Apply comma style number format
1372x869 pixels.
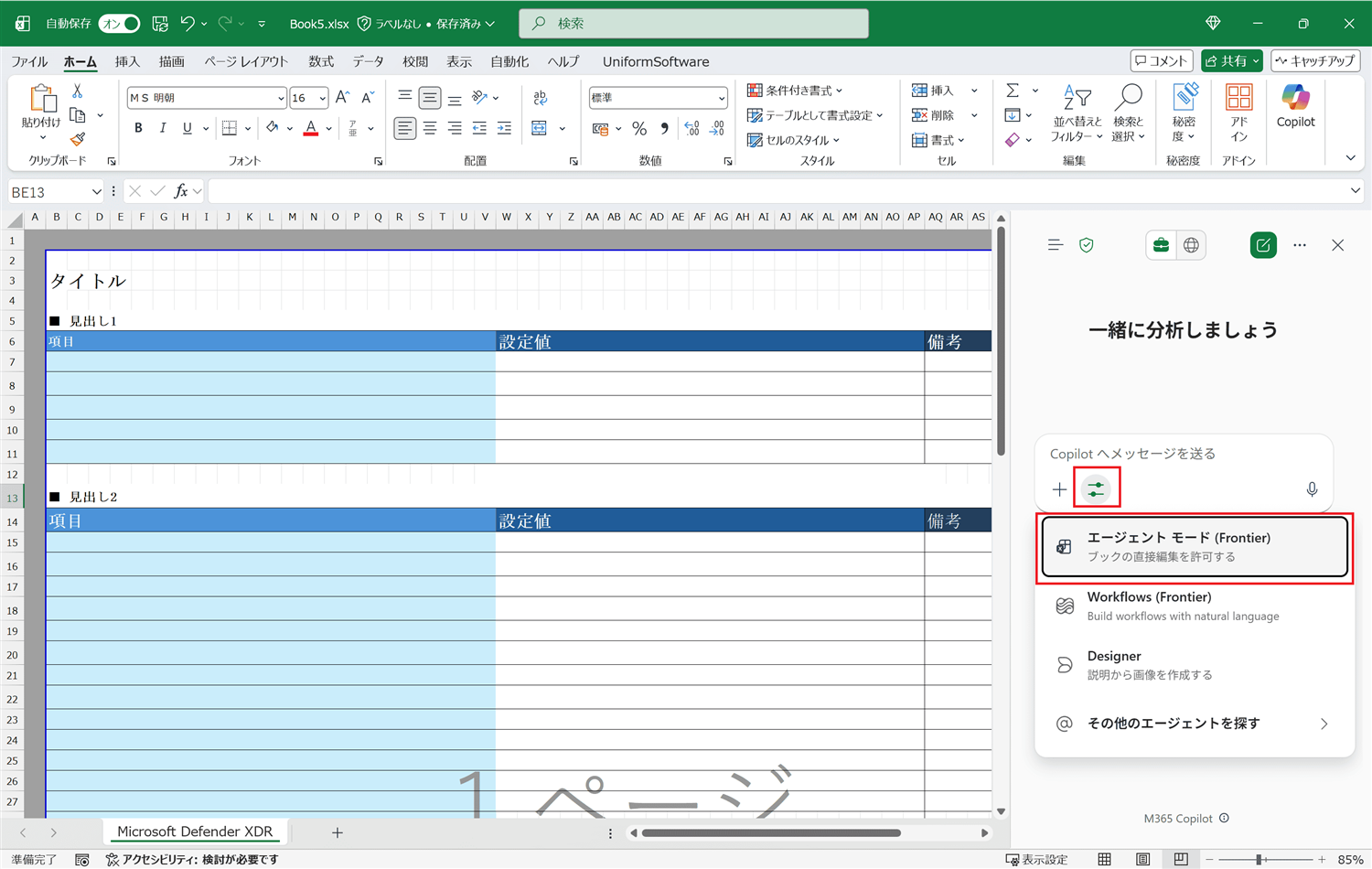click(665, 129)
